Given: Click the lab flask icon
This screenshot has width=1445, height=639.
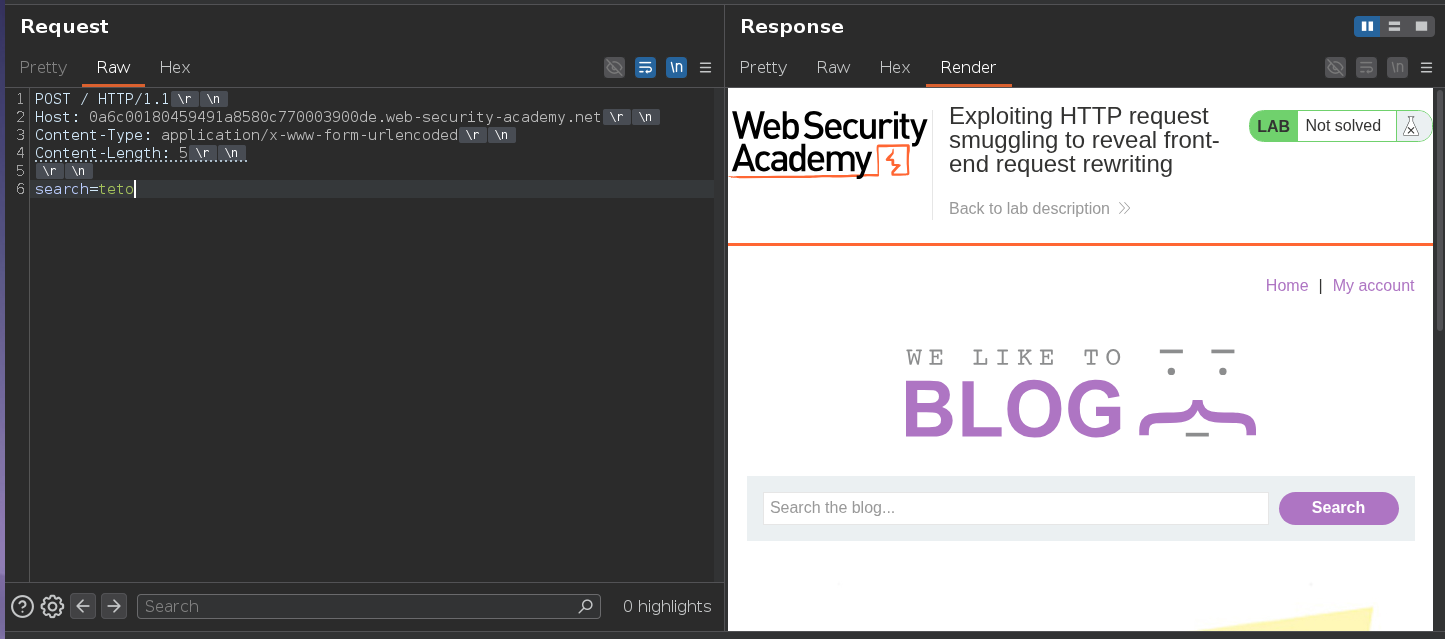Looking at the screenshot, I should pyautogui.click(x=1411, y=126).
